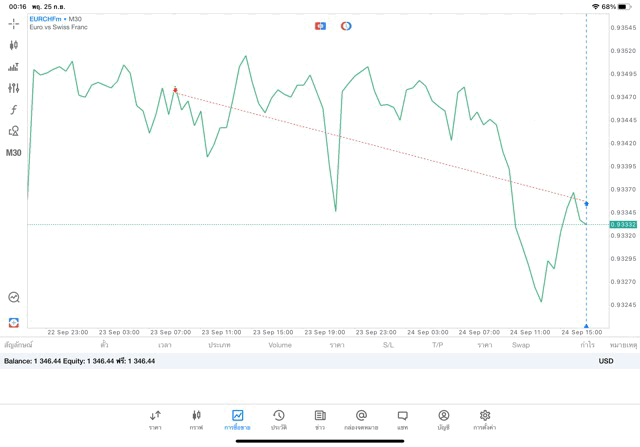This screenshot has width=640, height=447.
Task: Open the indicators list
Action: 13,67
